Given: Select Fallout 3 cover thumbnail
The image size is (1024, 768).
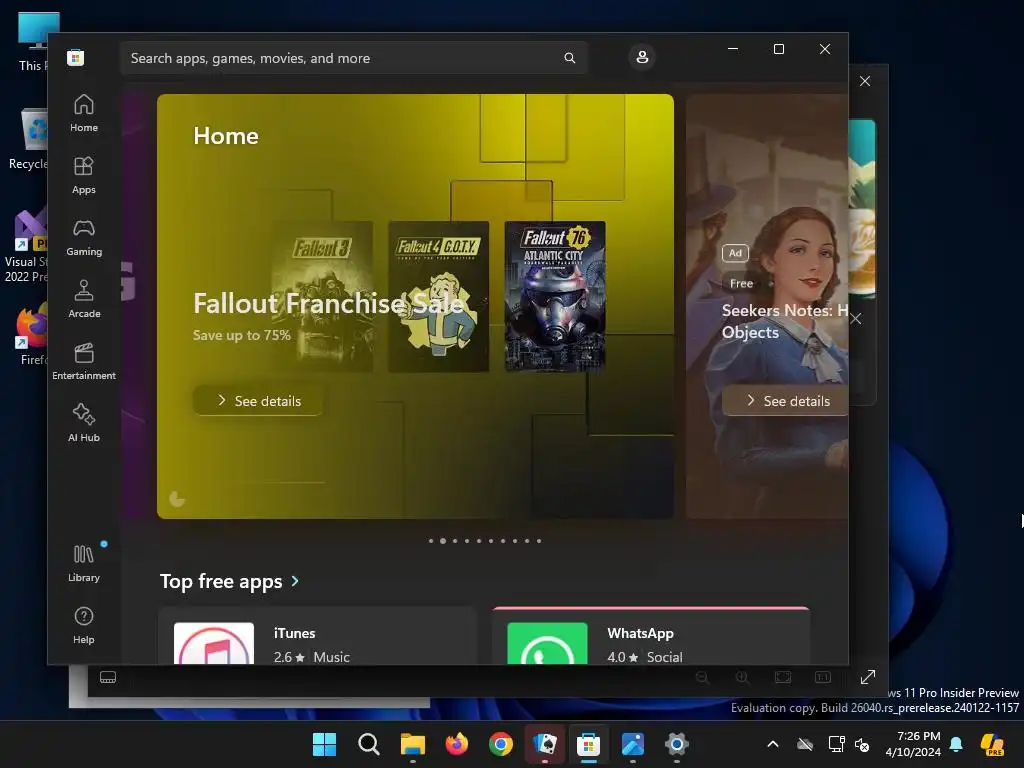Looking at the screenshot, I should 322,296.
